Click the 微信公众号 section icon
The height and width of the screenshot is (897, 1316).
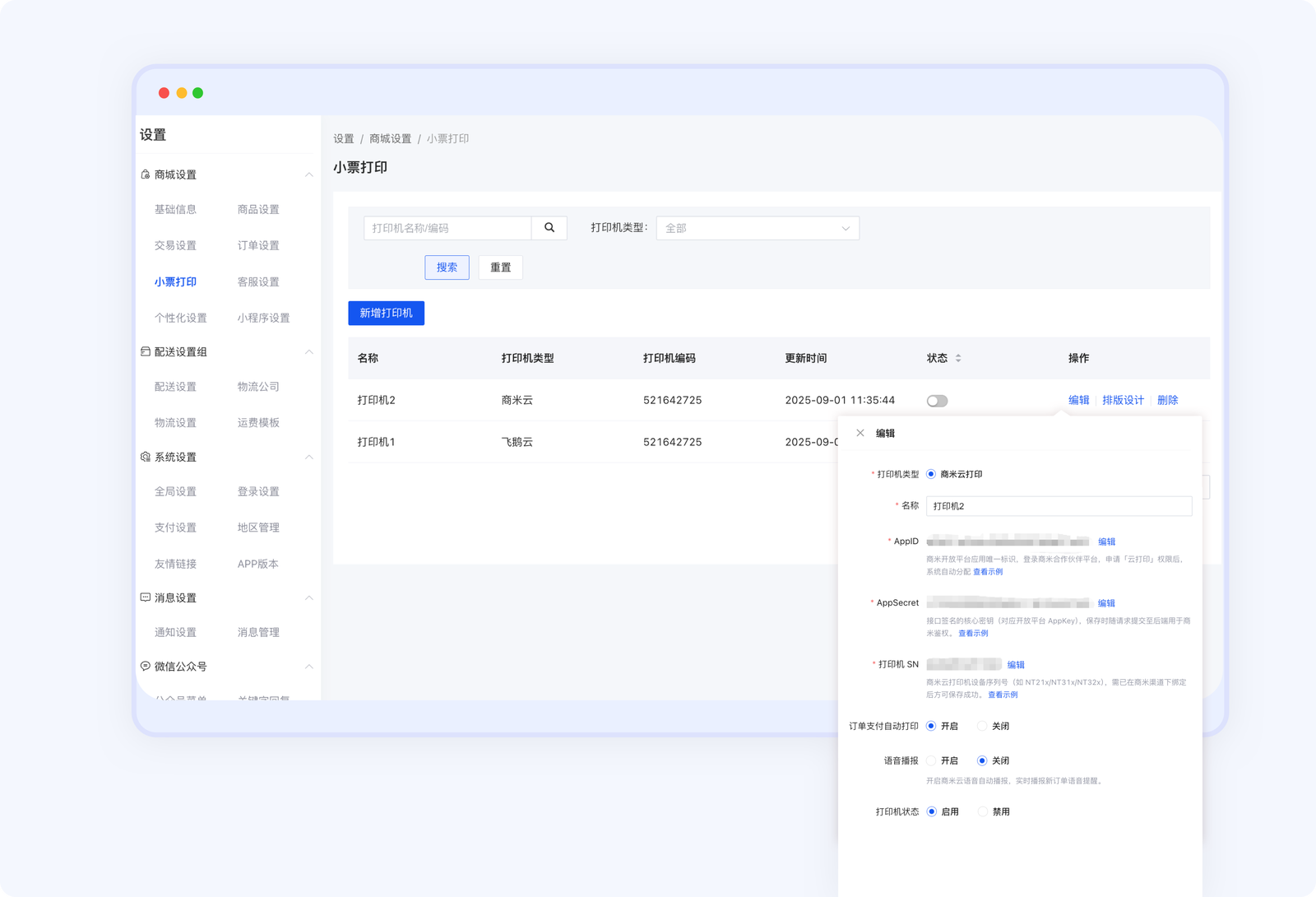(x=146, y=666)
